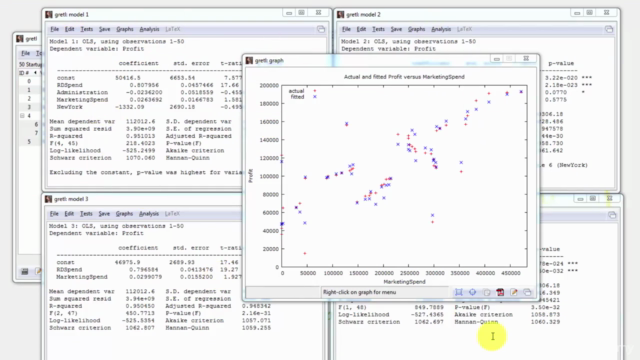The width and height of the screenshot is (640, 360).
Task: Select variable row 5 in main gretl window
Action: (29, 142)
